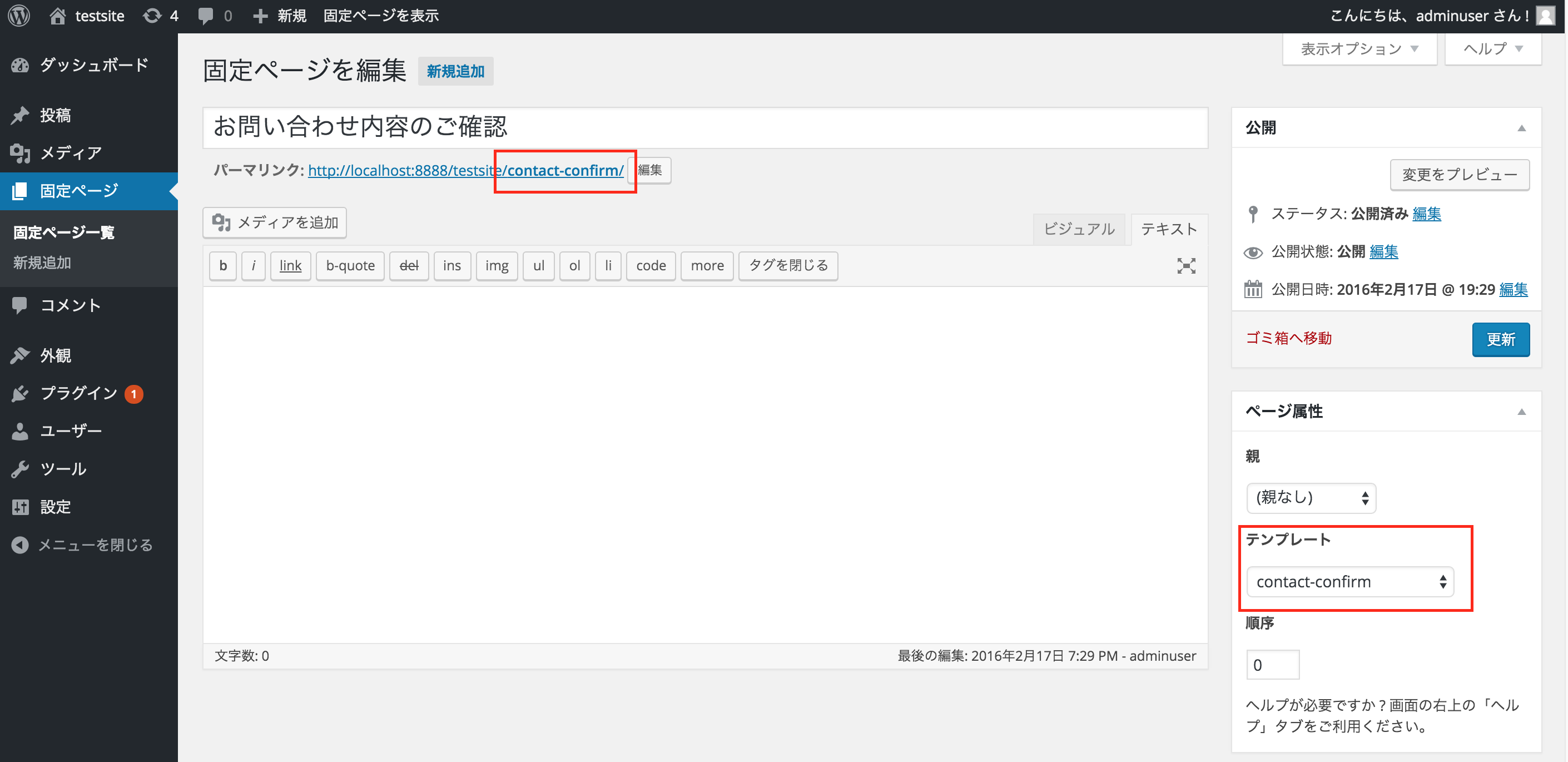The width and height of the screenshot is (1568, 762).
Task: Open the contact-confirm template dropdown
Action: tap(1350, 582)
